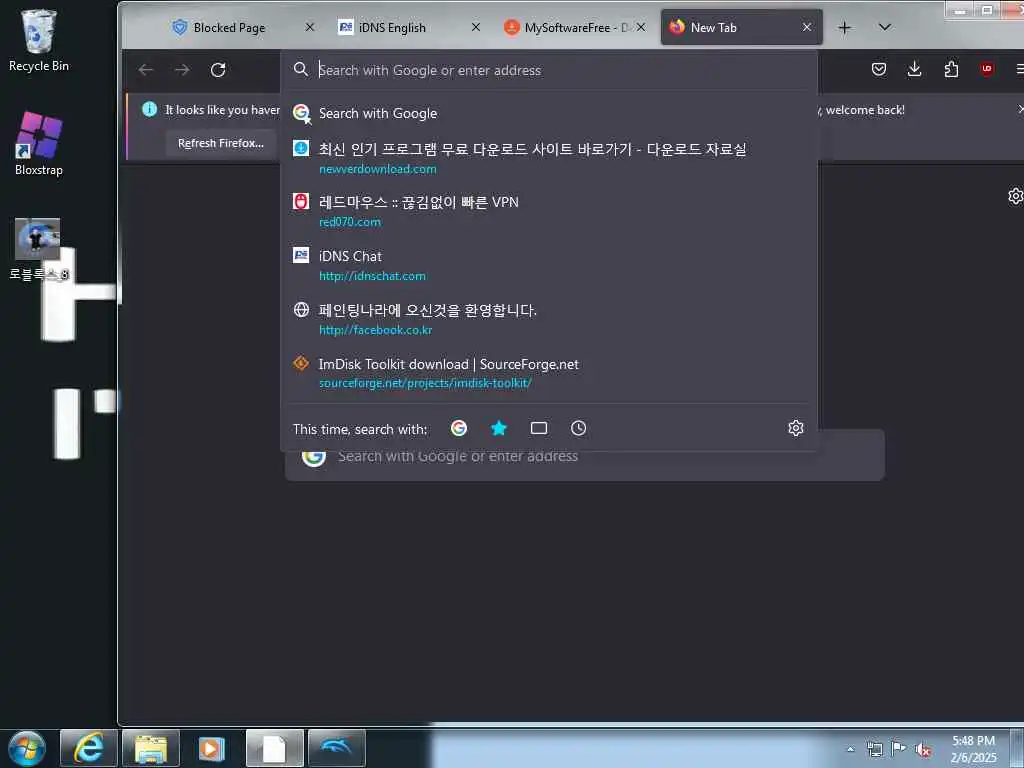Viewport: 1024px width, 768px height.
Task: Search open tabs with rectangle icon
Action: pos(539,428)
